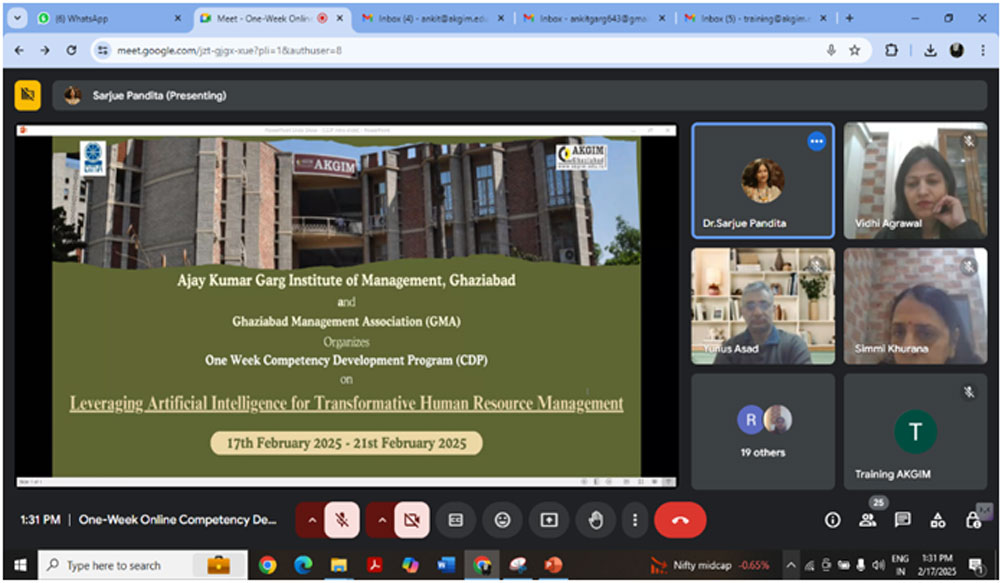Image resolution: width=1002 pixels, height=583 pixels.
Task: Click the Present now screen-share icon
Action: 549,520
